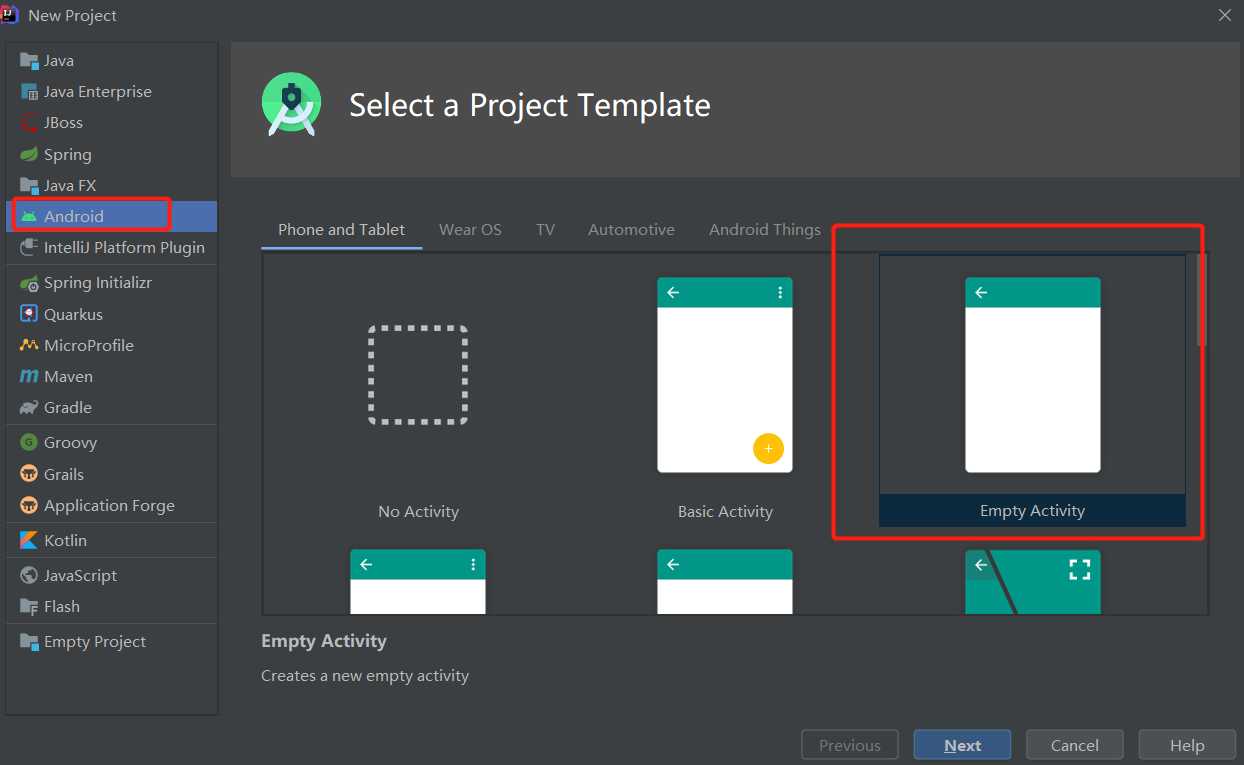Select Java Enterprise in the project type list
Viewport: 1244px width, 765px height.
click(x=97, y=92)
